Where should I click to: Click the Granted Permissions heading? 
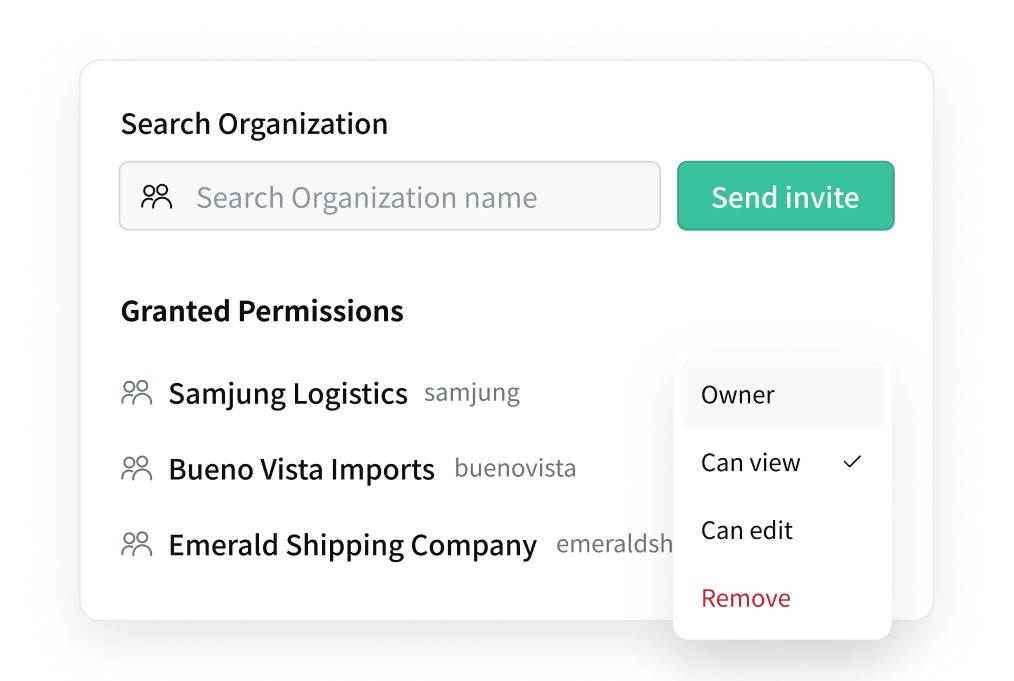click(x=262, y=311)
